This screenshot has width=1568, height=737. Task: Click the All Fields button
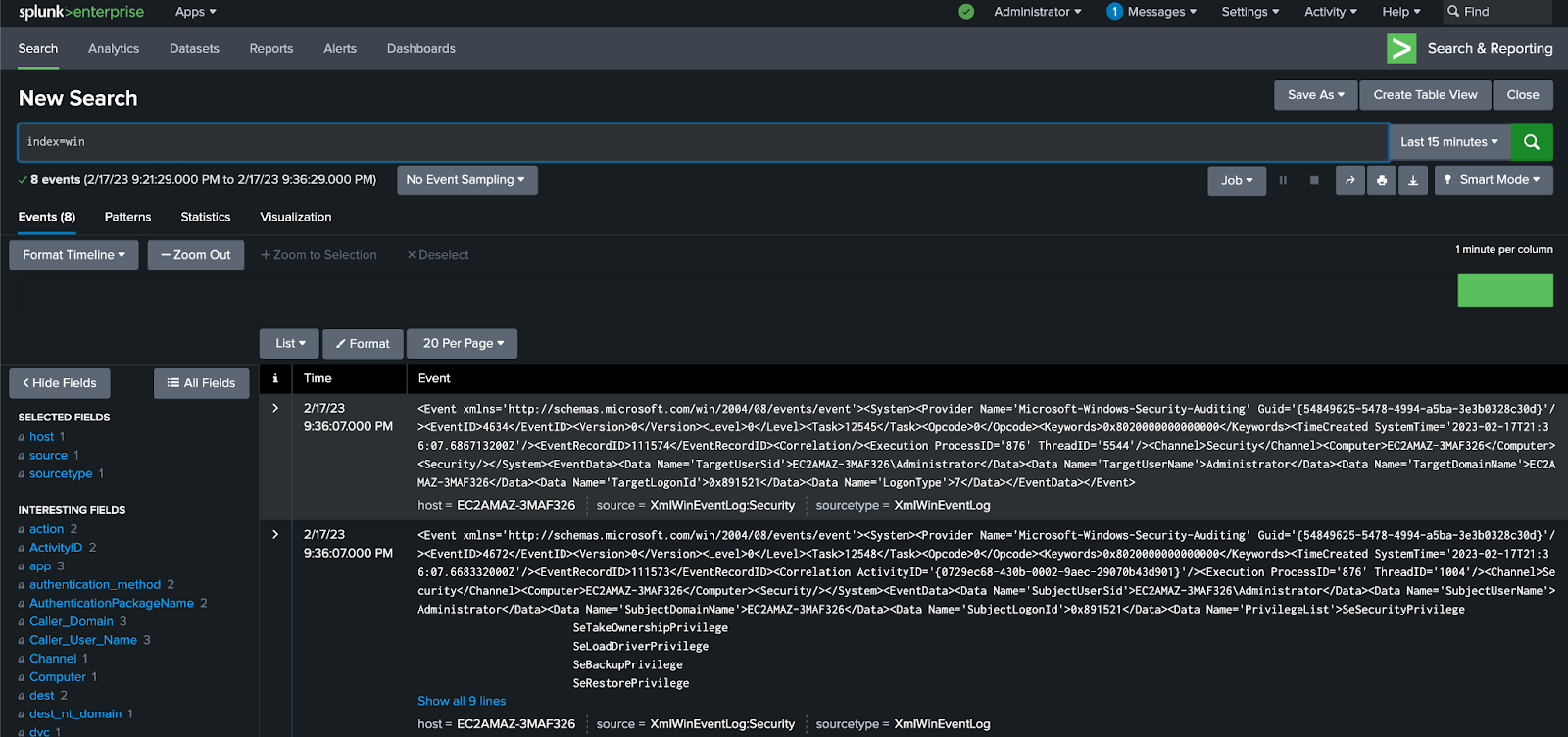[x=202, y=383]
